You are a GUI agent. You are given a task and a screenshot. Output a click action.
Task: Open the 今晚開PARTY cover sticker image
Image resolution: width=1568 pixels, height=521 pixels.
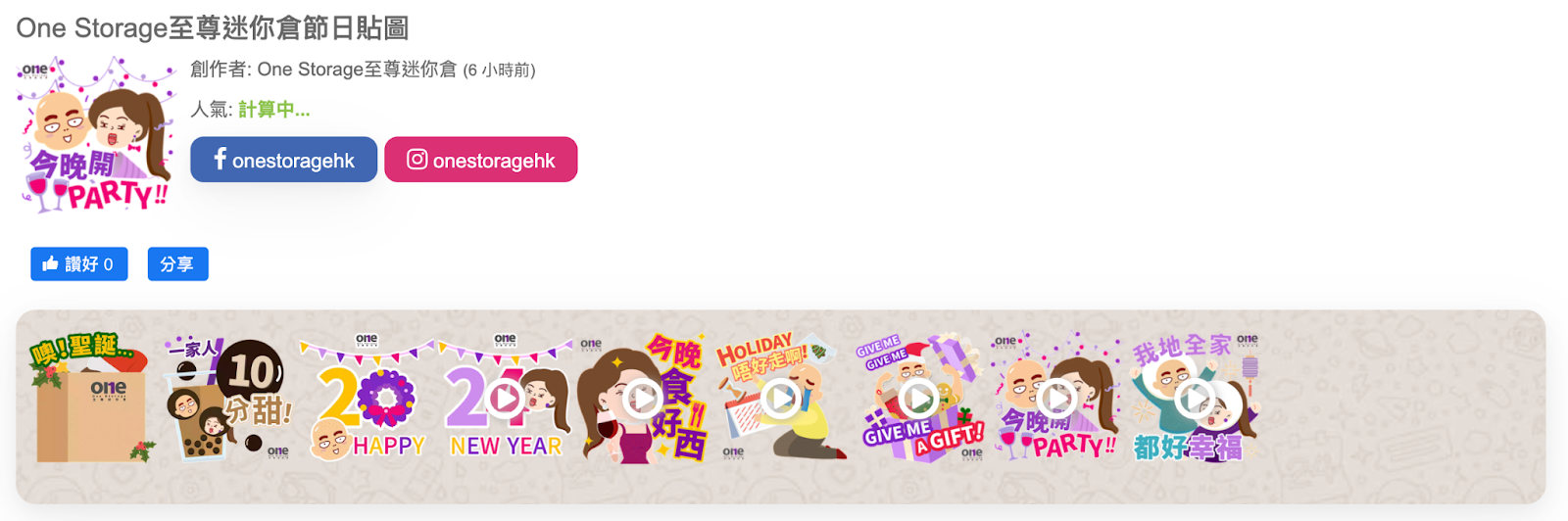click(x=95, y=134)
